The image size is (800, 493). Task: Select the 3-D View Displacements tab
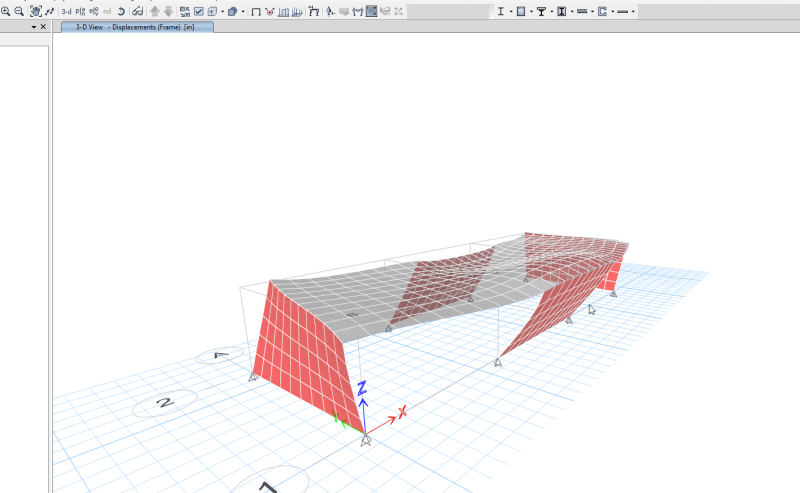coord(137,27)
